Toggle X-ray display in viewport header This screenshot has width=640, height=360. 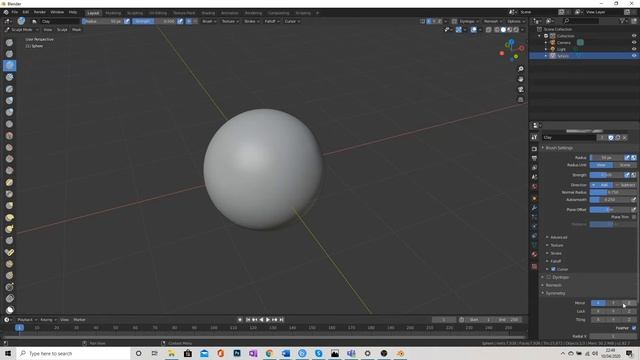(488, 30)
